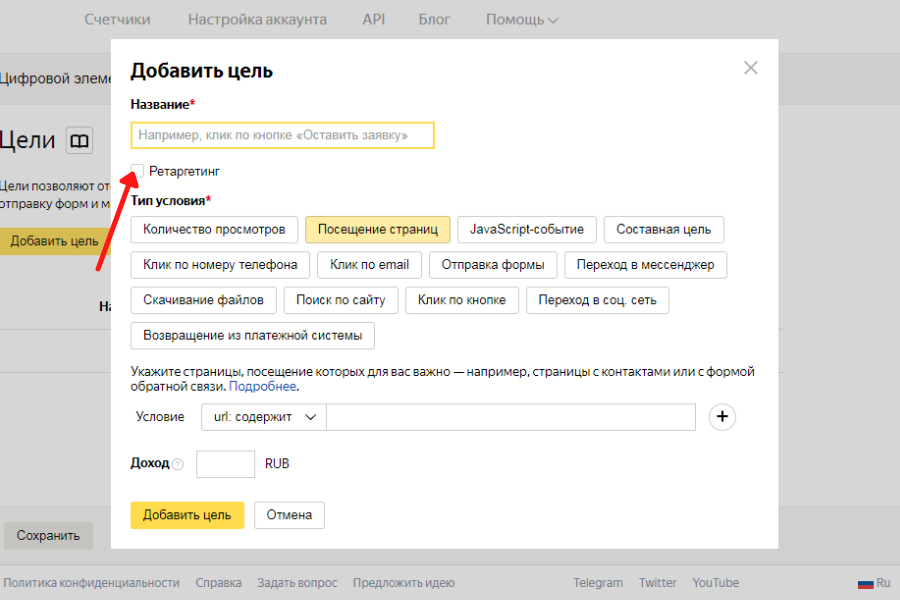Select Клик по номеру телефона option
The height and width of the screenshot is (600, 900).
point(220,265)
